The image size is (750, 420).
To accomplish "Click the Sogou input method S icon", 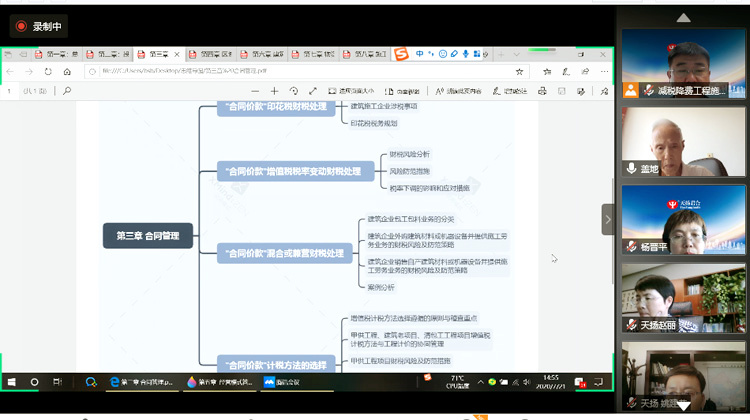I will tap(401, 53).
